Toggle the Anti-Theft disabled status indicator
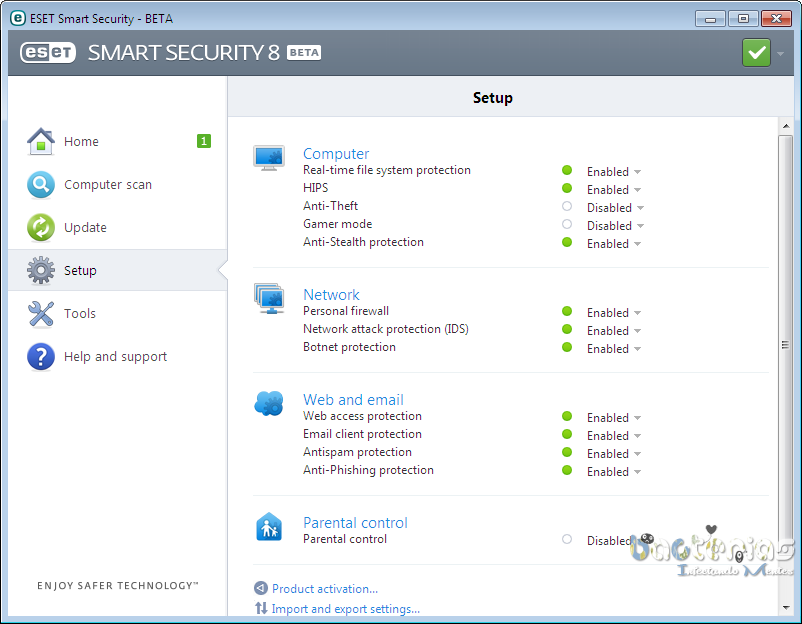Viewport: 802px width, 624px height. 567,207
